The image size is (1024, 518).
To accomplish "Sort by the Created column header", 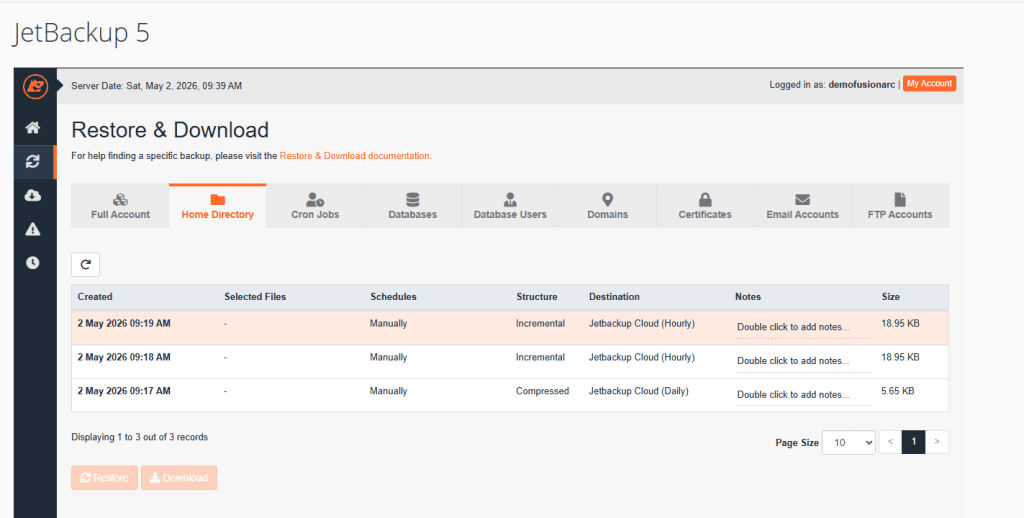I will pyautogui.click(x=95, y=297).
